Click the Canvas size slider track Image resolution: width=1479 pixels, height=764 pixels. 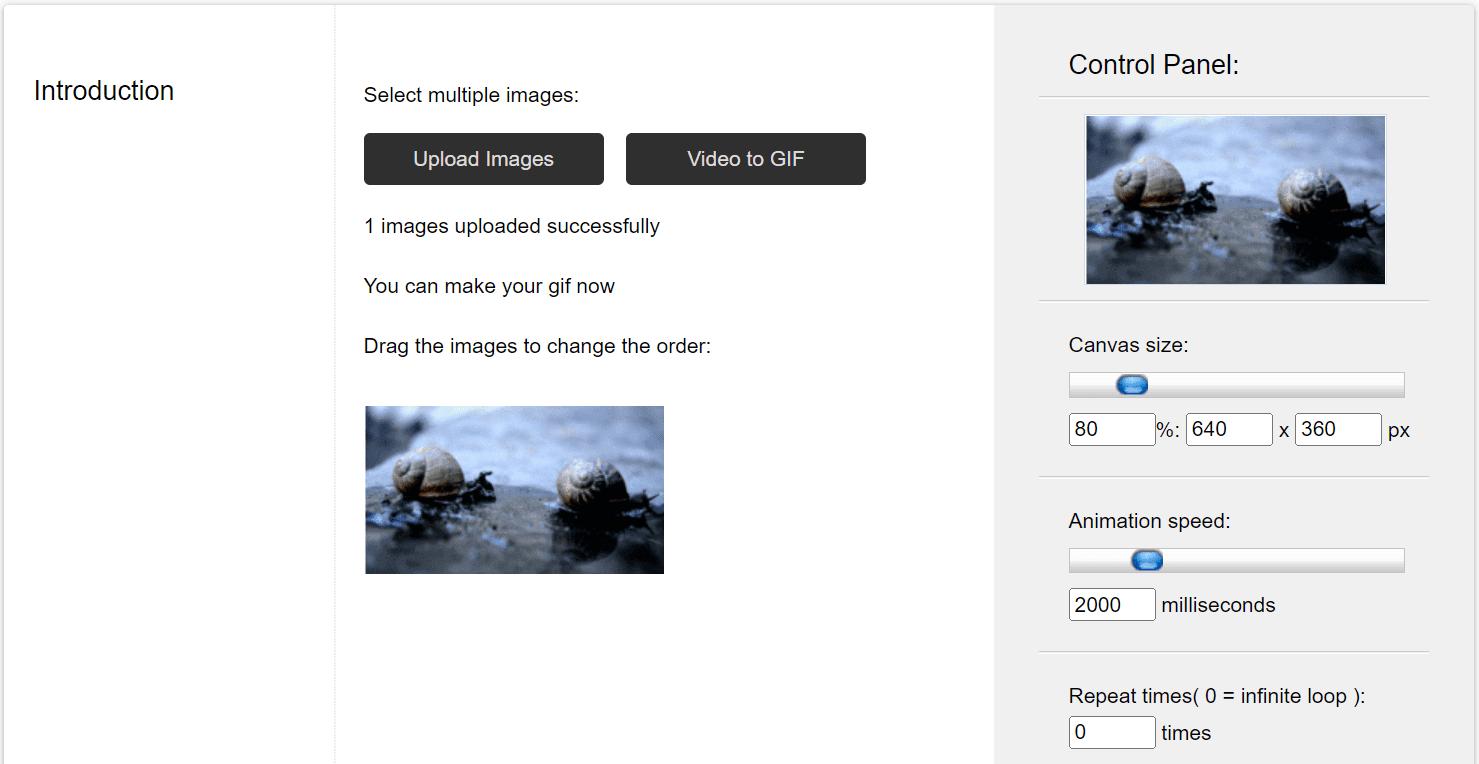1237,385
